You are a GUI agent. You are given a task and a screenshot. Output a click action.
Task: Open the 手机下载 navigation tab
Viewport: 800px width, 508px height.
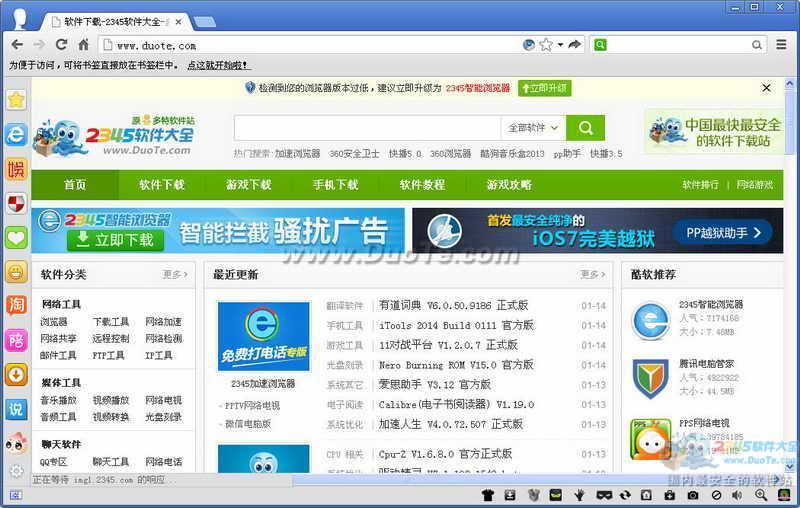pyautogui.click(x=335, y=185)
